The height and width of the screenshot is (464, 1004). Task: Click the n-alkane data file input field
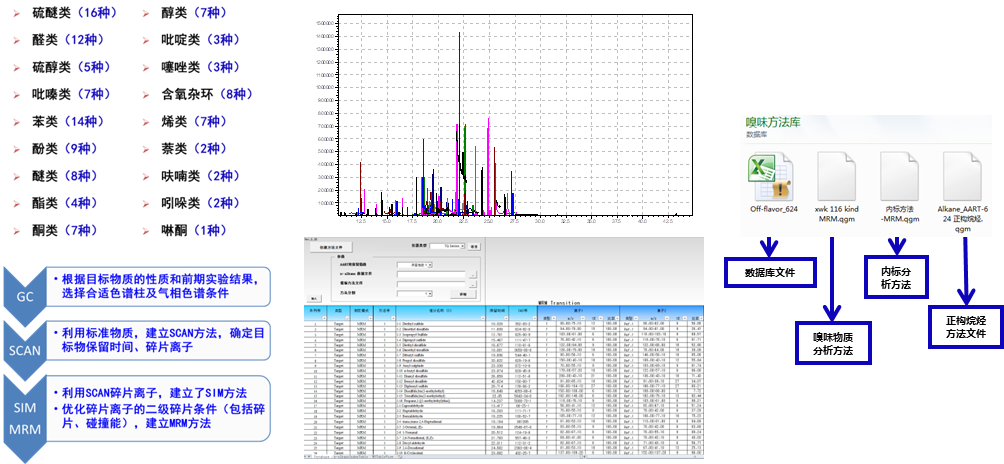430,275
